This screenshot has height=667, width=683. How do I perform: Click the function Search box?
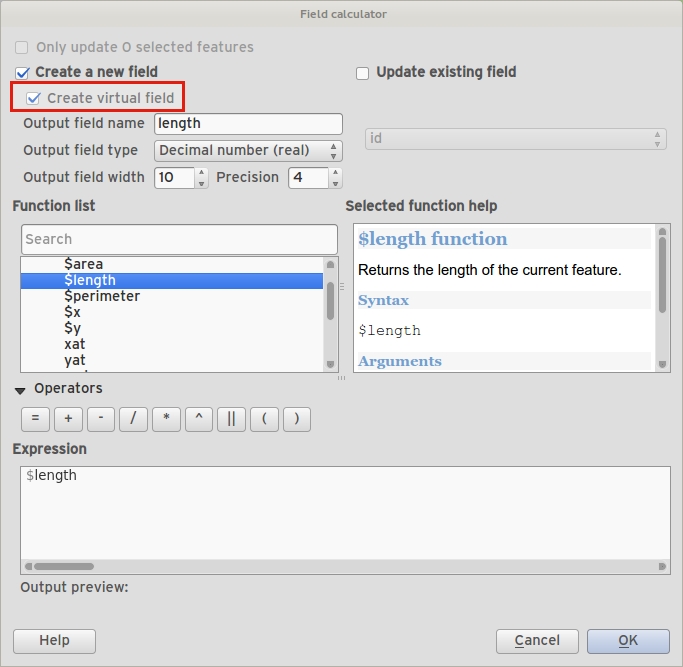(179, 239)
